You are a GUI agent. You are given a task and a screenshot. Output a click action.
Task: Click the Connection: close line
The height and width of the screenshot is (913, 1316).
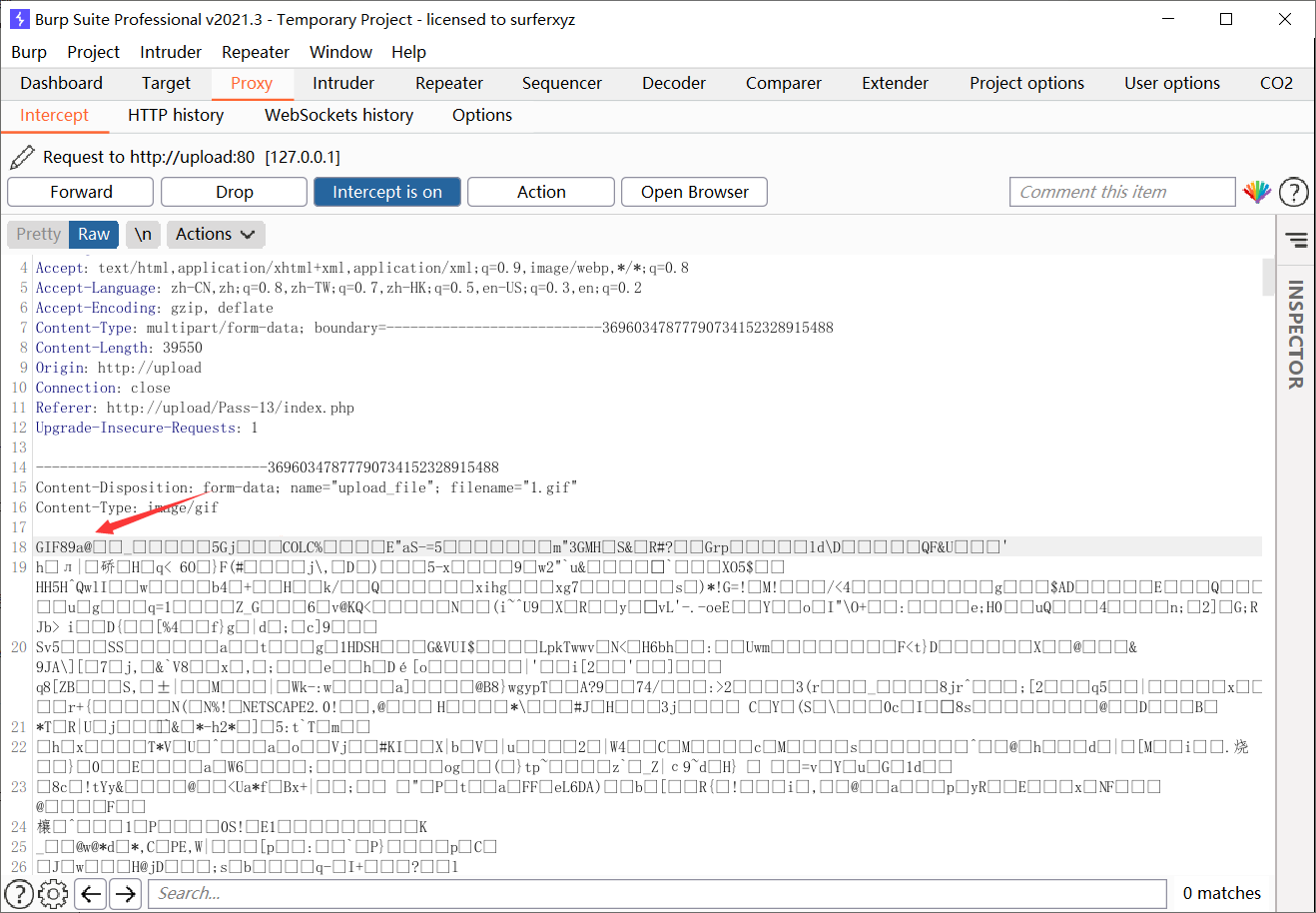pyautogui.click(x=103, y=388)
